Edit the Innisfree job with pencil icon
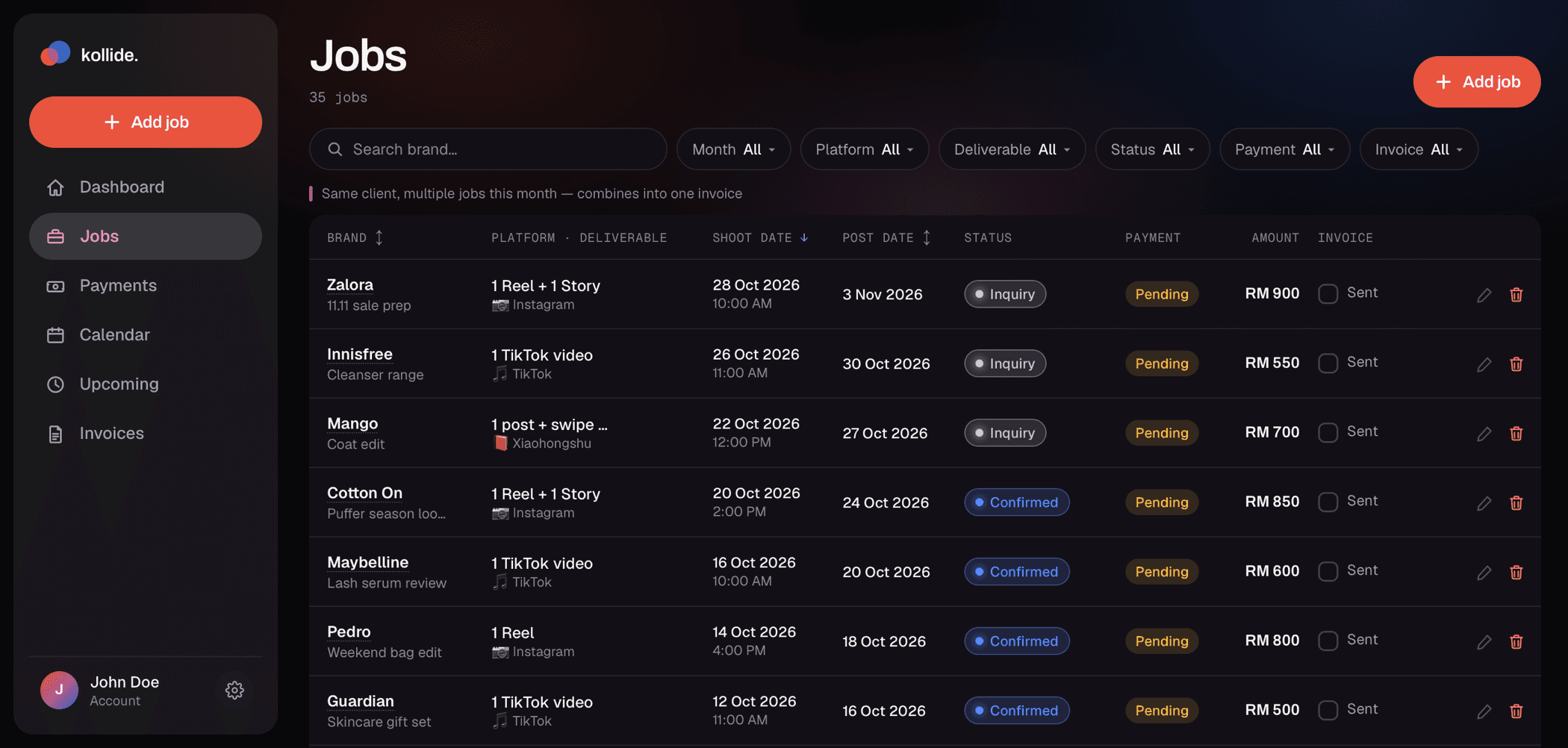Image resolution: width=1568 pixels, height=748 pixels. [1484, 364]
